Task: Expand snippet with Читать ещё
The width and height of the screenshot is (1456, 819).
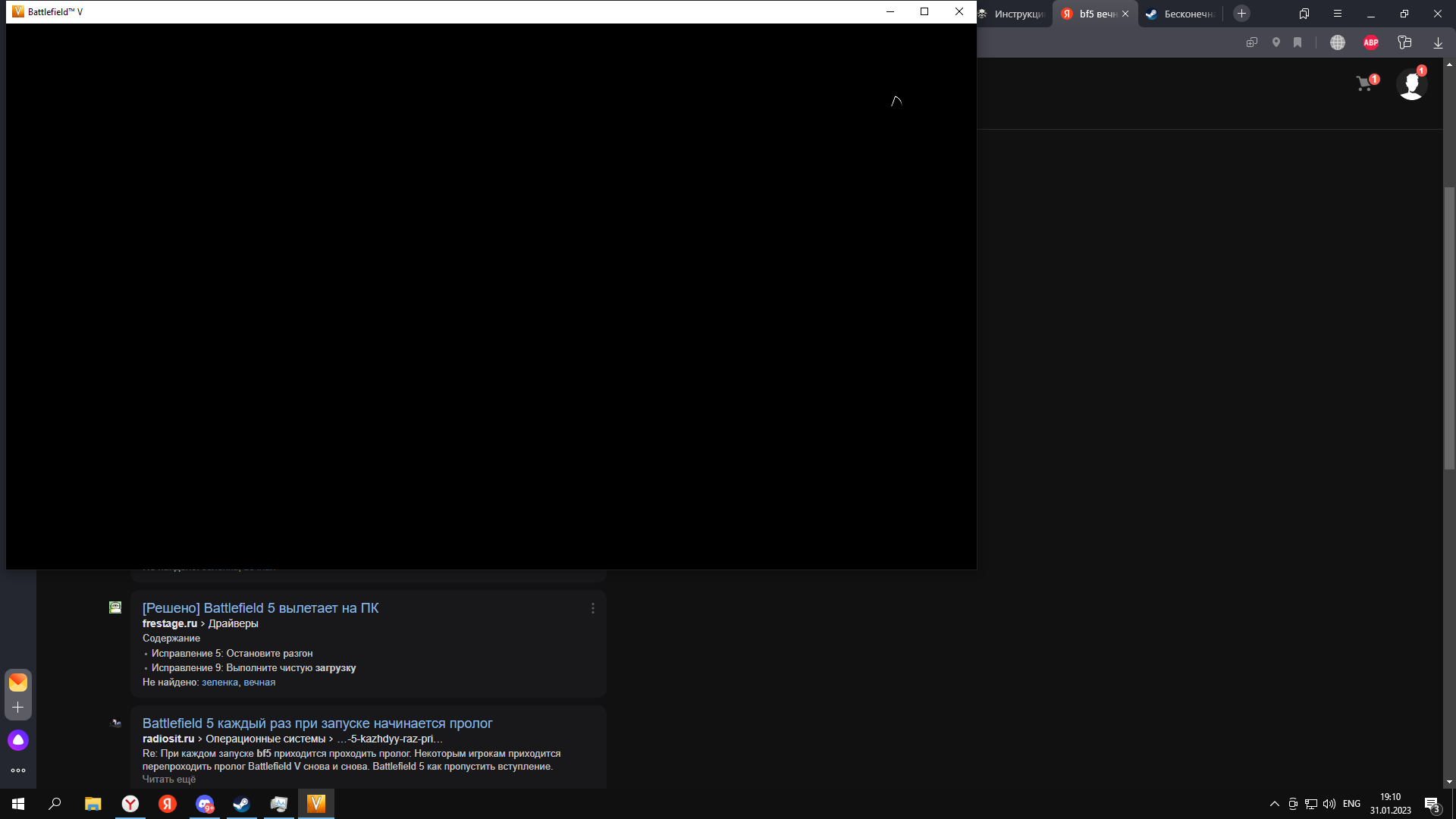Action: point(169,780)
